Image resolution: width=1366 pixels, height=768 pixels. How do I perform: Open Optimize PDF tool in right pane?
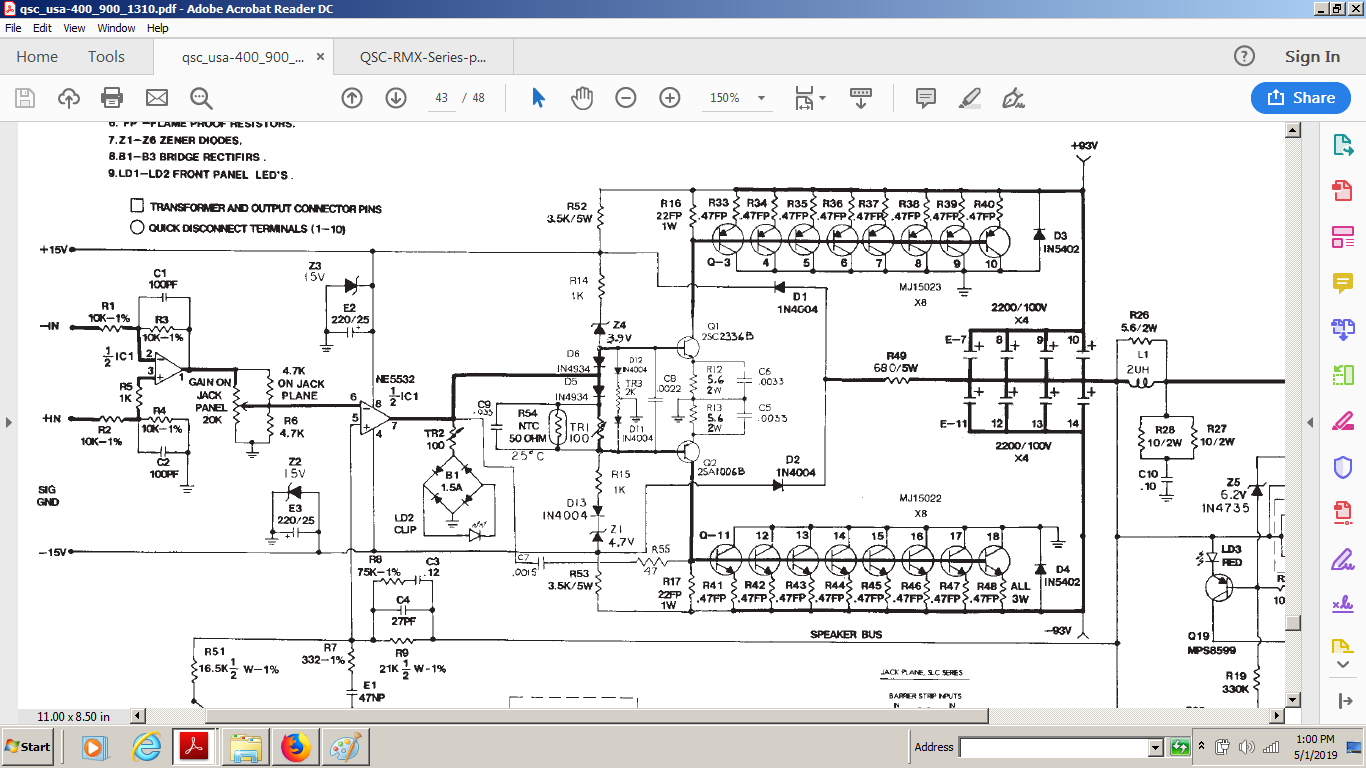click(1342, 513)
